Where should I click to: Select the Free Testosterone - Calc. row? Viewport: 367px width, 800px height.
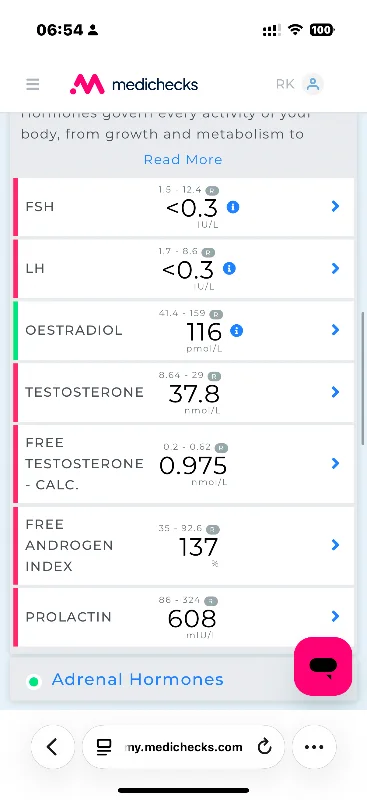pos(183,464)
